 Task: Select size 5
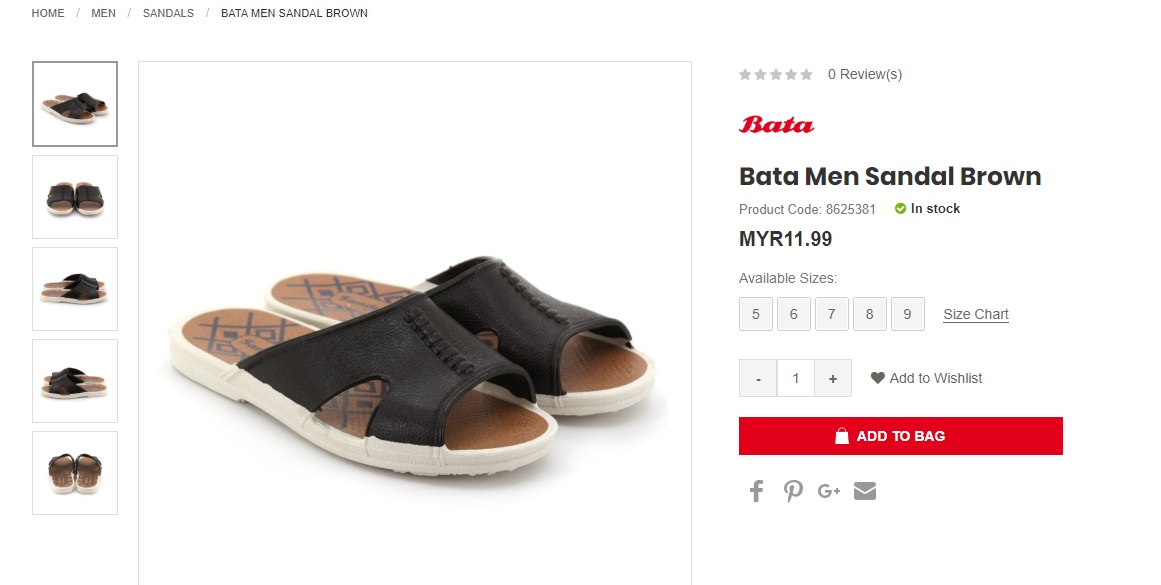(756, 314)
